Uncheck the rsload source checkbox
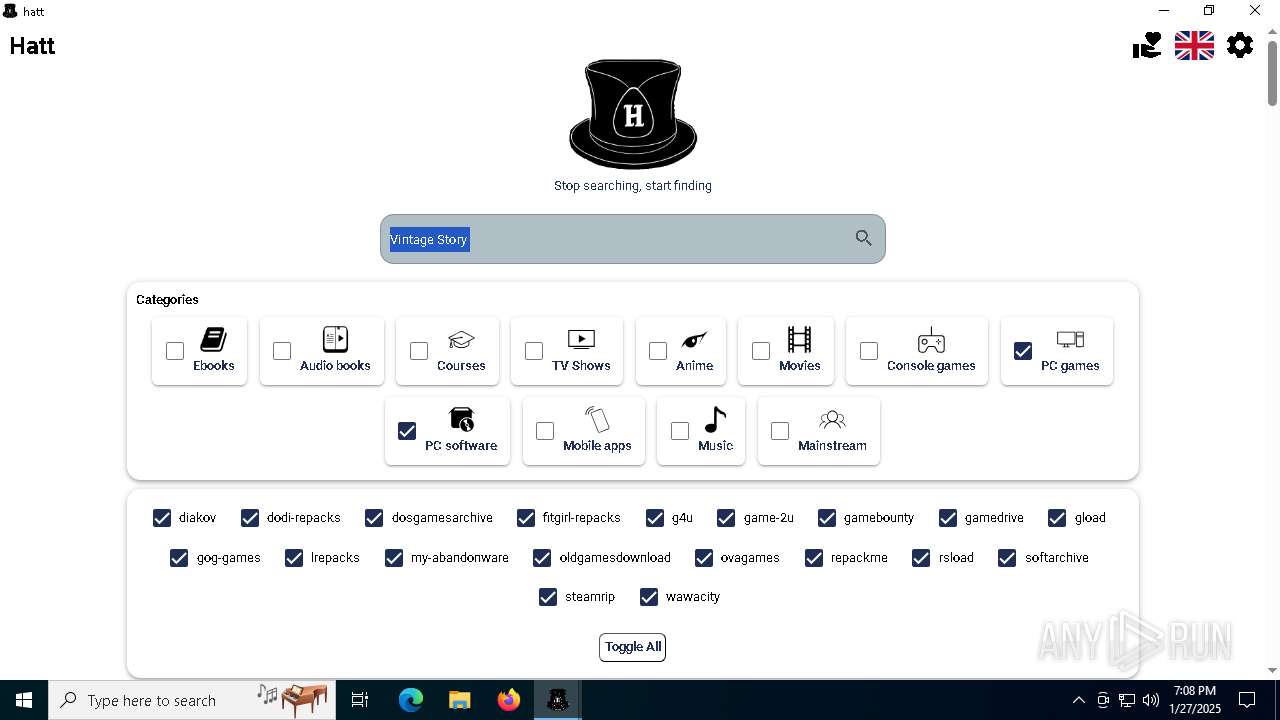Viewport: 1280px width, 720px height. [921, 558]
